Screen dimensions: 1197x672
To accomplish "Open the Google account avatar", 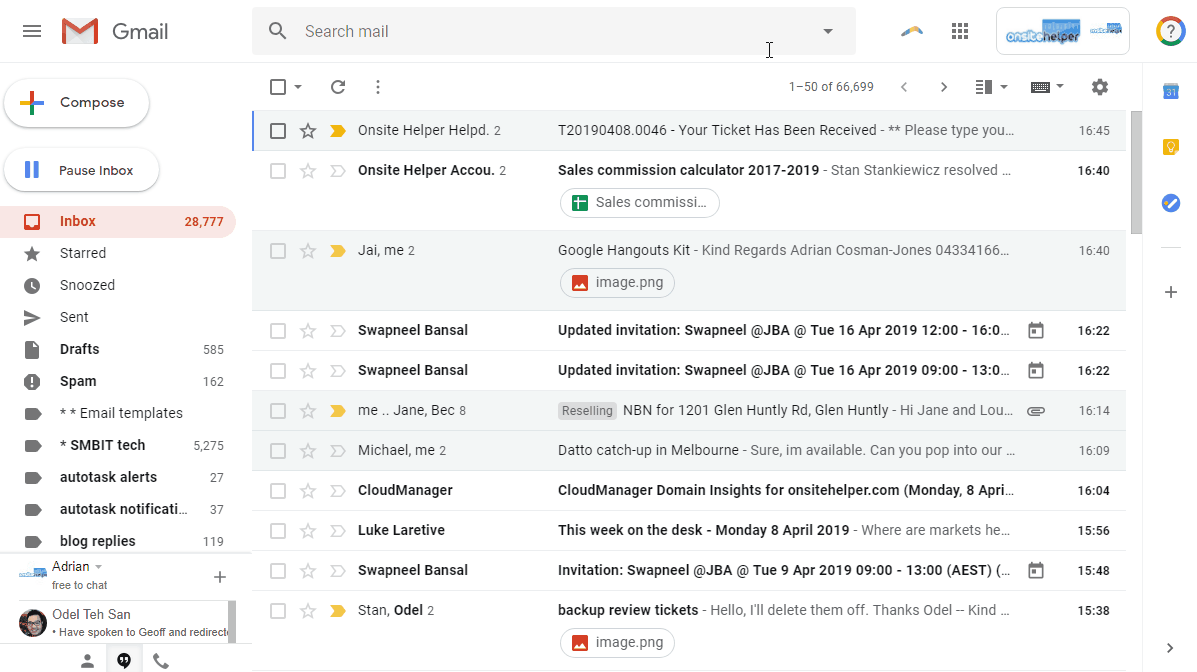I will point(1170,31).
